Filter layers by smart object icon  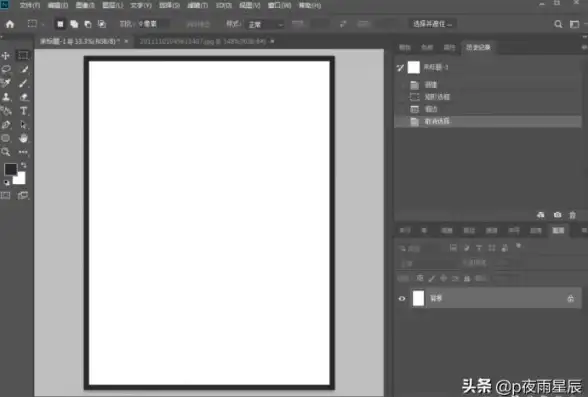point(504,248)
